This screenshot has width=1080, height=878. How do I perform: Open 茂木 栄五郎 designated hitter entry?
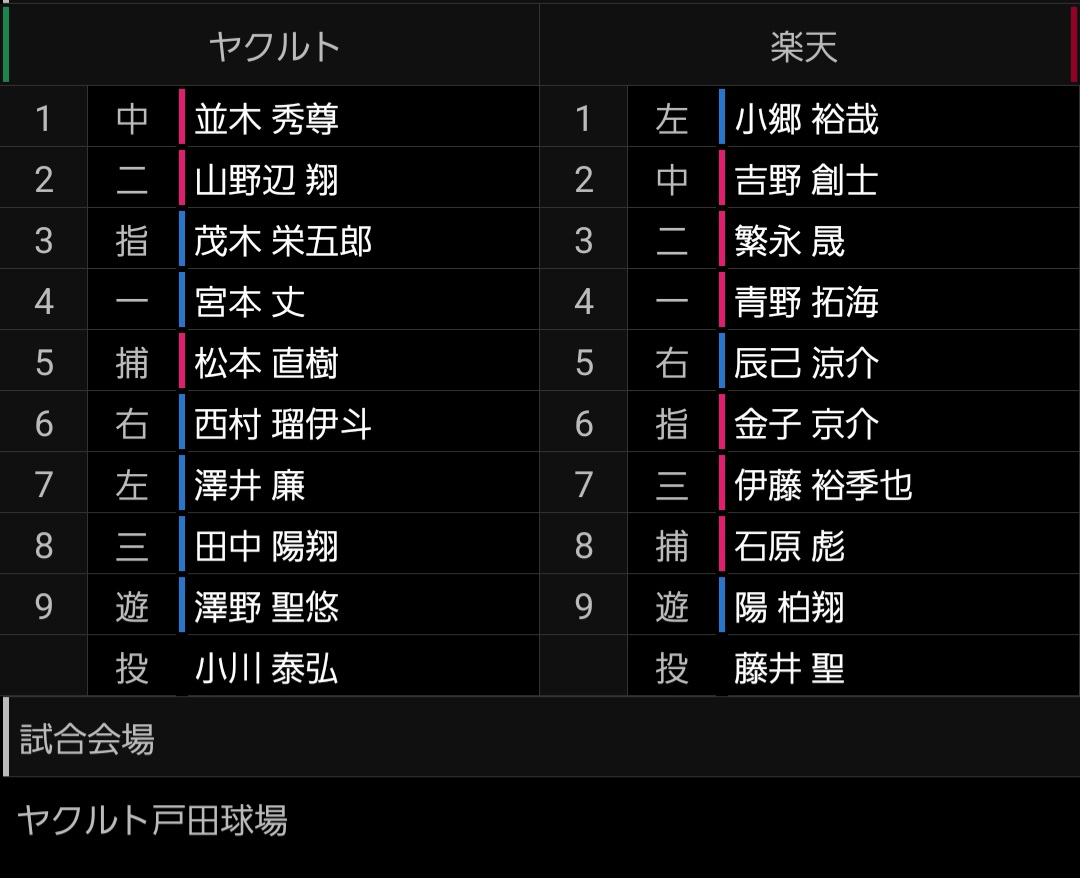point(283,241)
